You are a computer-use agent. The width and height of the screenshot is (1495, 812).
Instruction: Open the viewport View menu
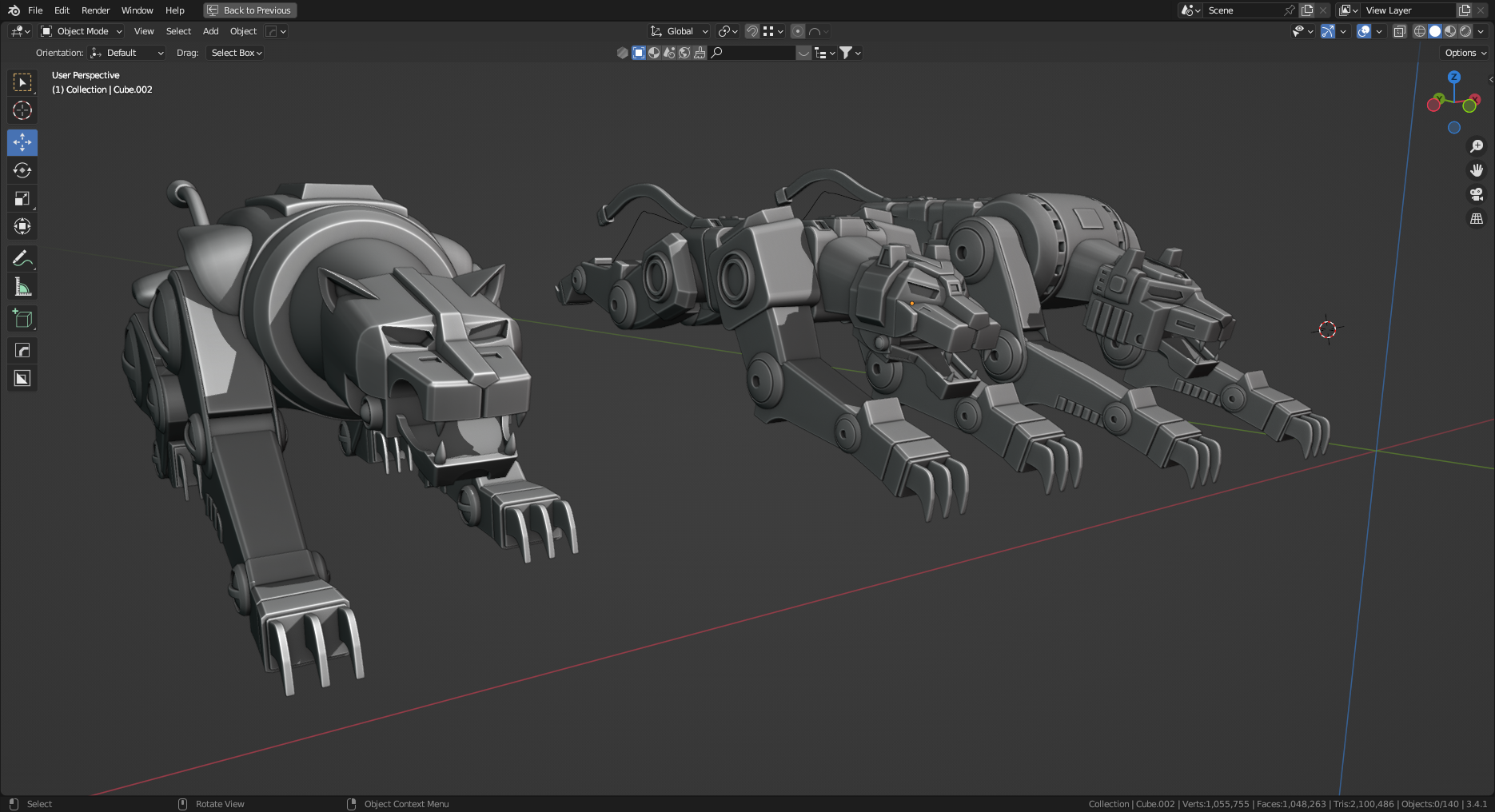(x=144, y=31)
